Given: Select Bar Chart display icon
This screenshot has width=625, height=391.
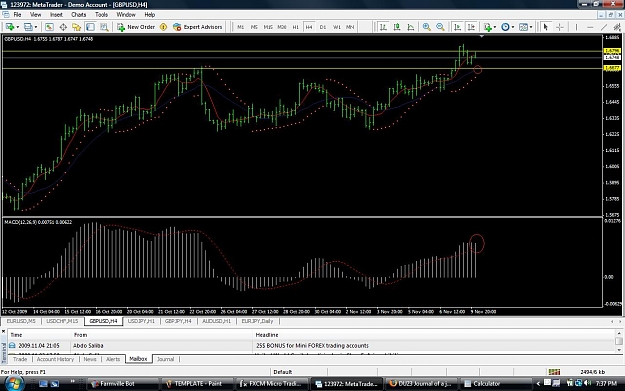Looking at the screenshot, I should [383, 27].
